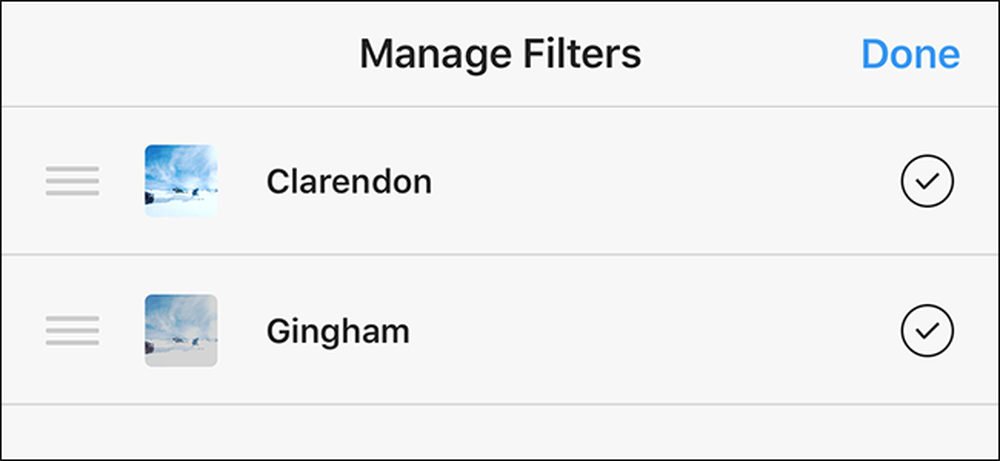Finish managing filters with Done
Viewport: 1000px width, 461px height.
point(910,54)
